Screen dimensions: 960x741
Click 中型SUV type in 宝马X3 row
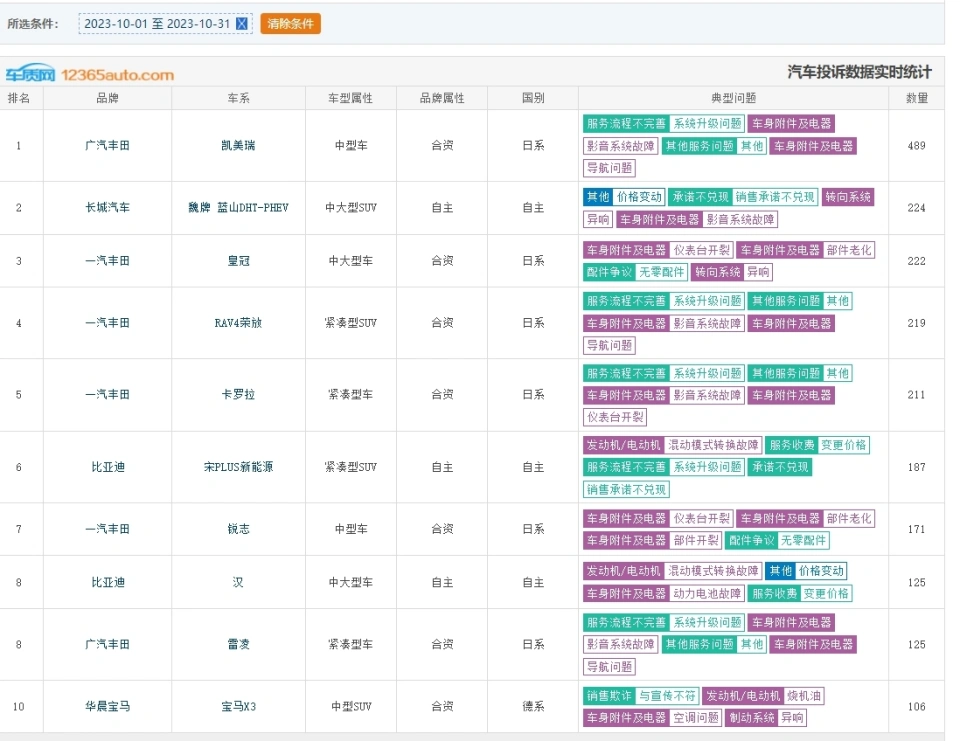(351, 707)
